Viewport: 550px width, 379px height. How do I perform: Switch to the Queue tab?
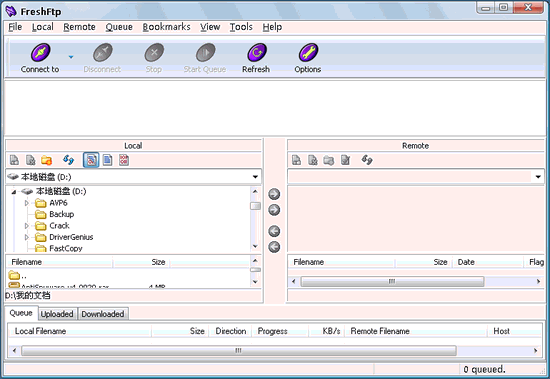pyautogui.click(x=21, y=313)
